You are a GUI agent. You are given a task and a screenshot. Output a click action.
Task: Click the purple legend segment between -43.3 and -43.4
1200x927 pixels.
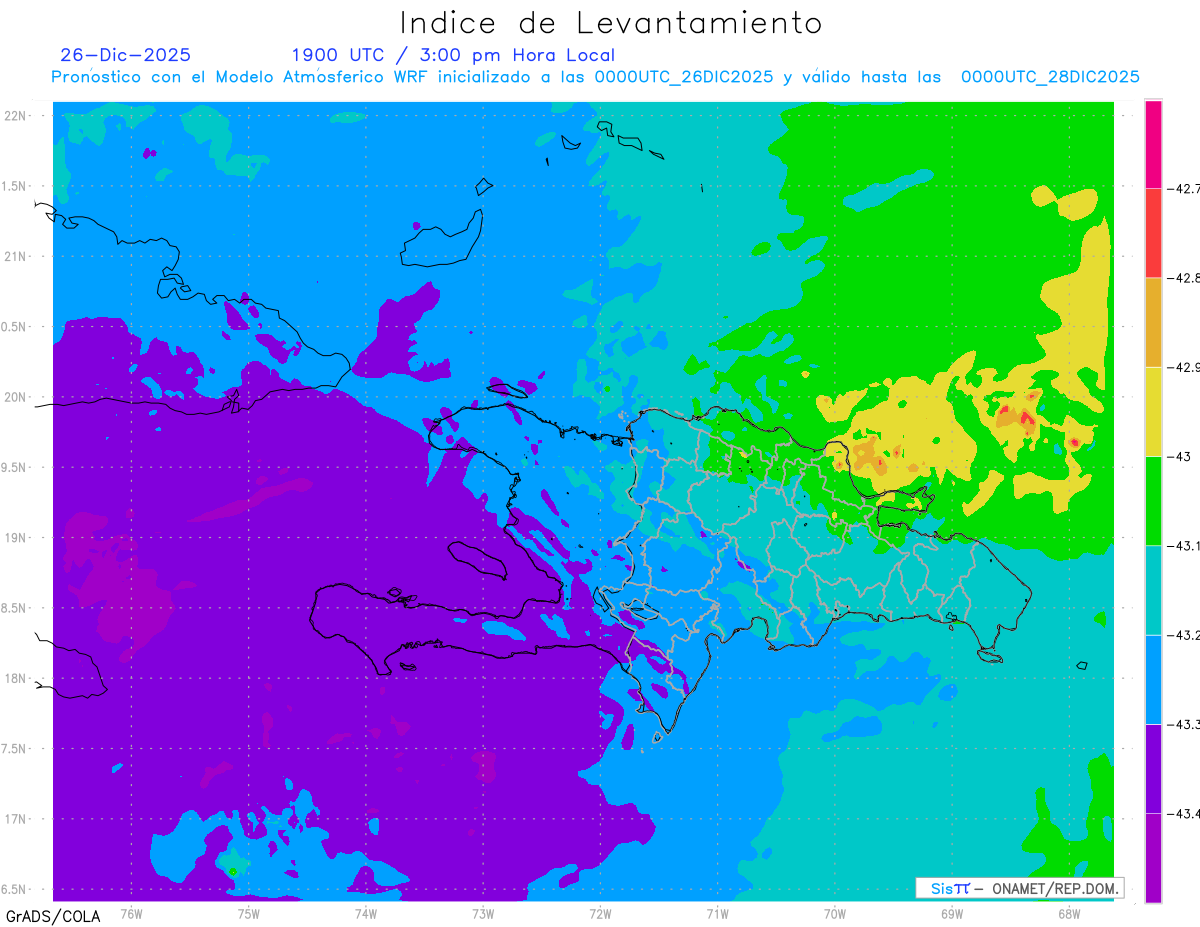[1153, 768]
